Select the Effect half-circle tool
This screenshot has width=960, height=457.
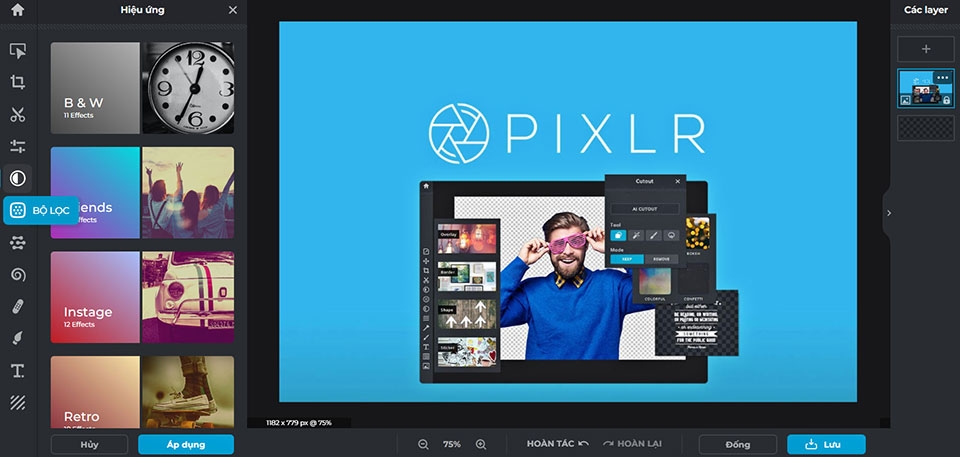[18, 178]
